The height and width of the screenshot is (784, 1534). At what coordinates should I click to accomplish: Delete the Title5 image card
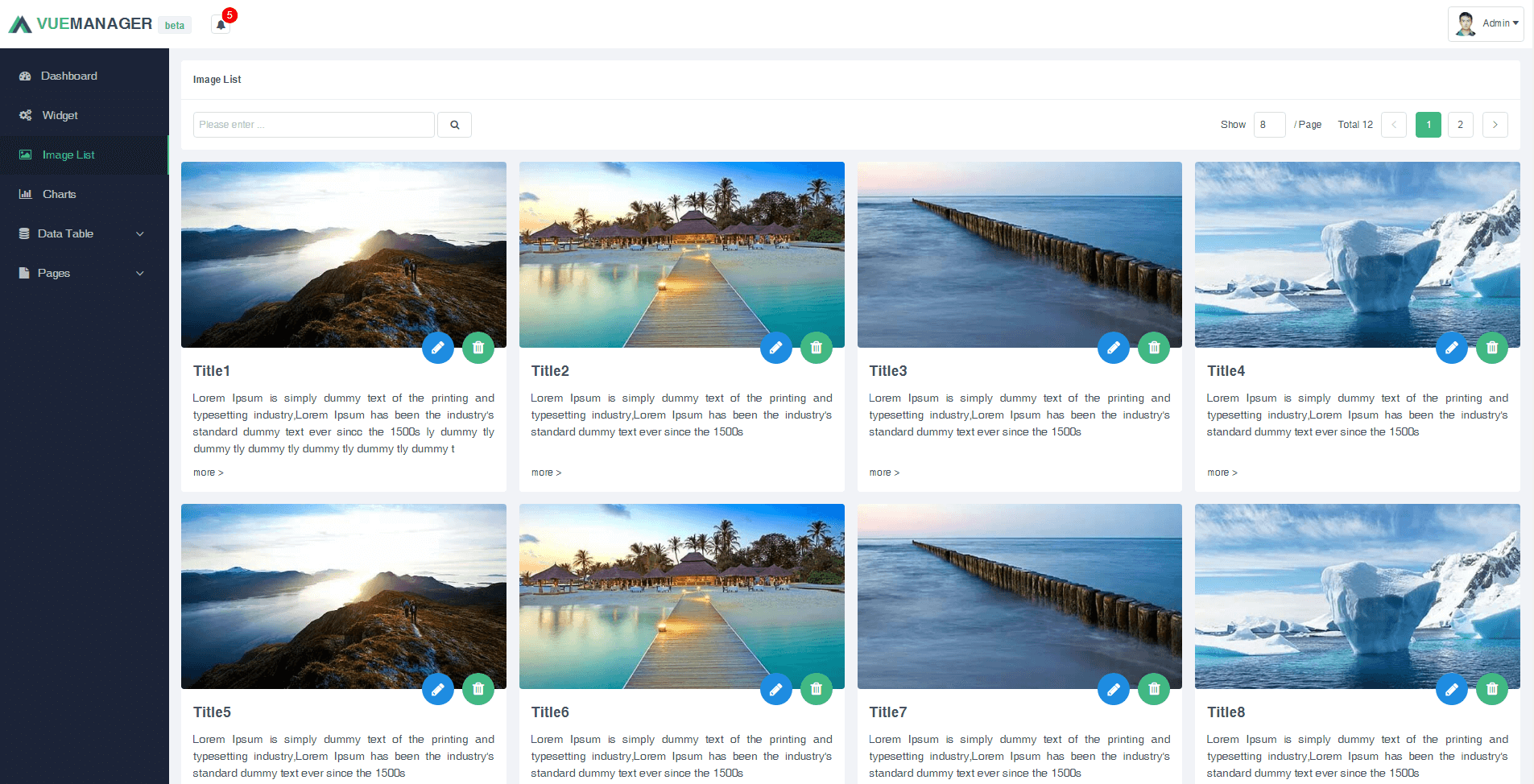coord(478,689)
